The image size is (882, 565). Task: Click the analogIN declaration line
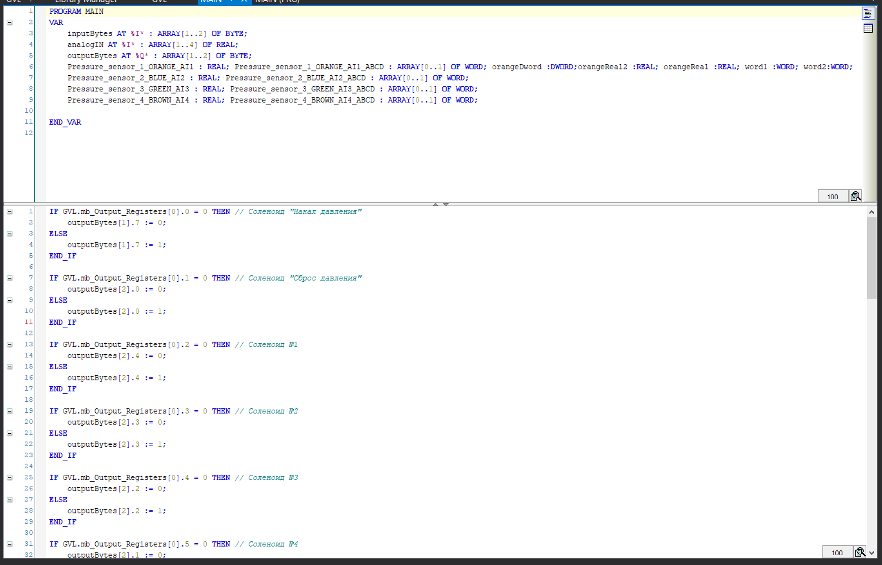tap(152, 44)
